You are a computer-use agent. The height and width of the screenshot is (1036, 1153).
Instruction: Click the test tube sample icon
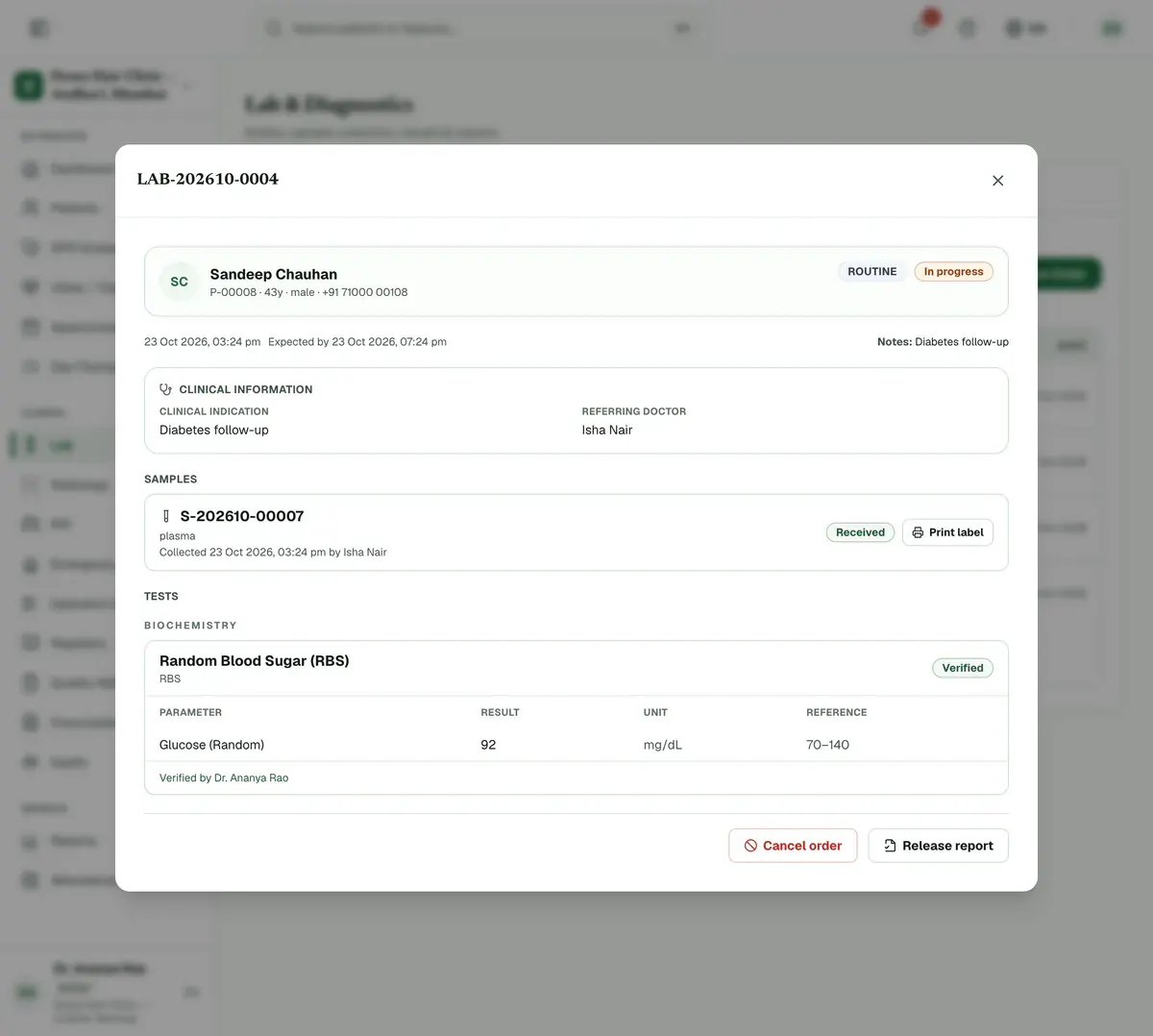(x=166, y=516)
